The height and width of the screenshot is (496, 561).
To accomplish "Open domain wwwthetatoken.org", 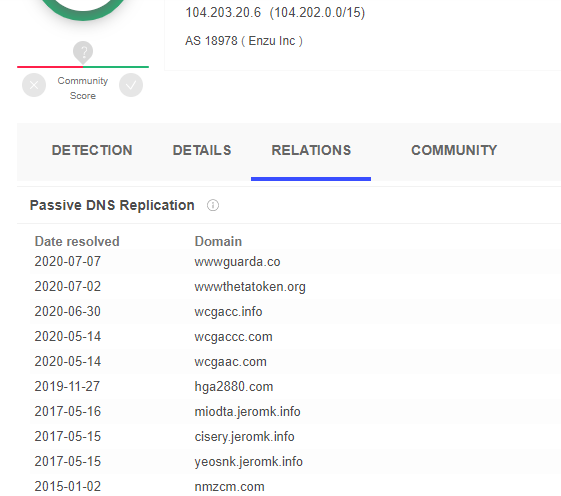I will click(x=250, y=287).
